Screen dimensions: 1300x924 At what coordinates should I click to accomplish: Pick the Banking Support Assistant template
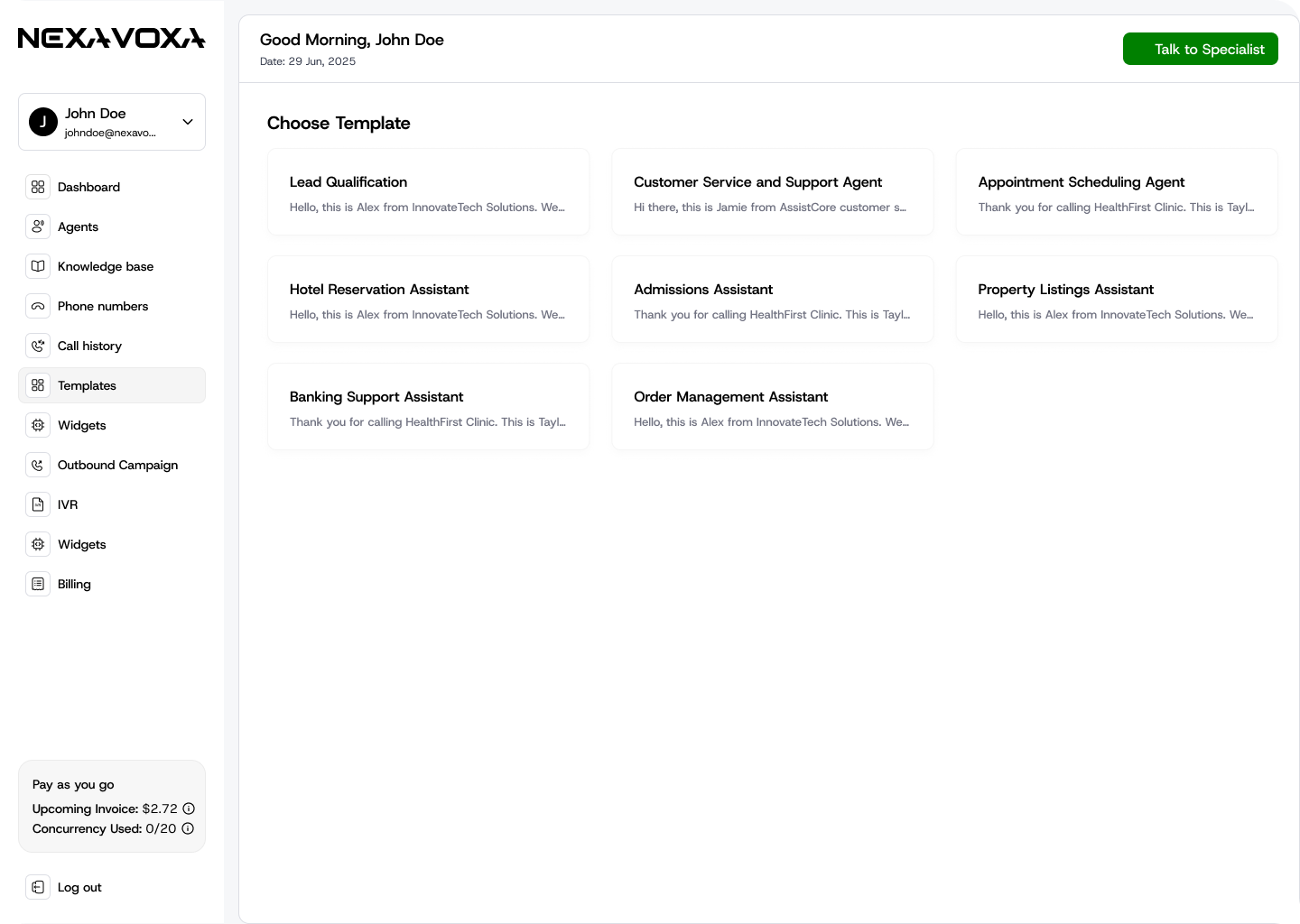[x=428, y=407]
